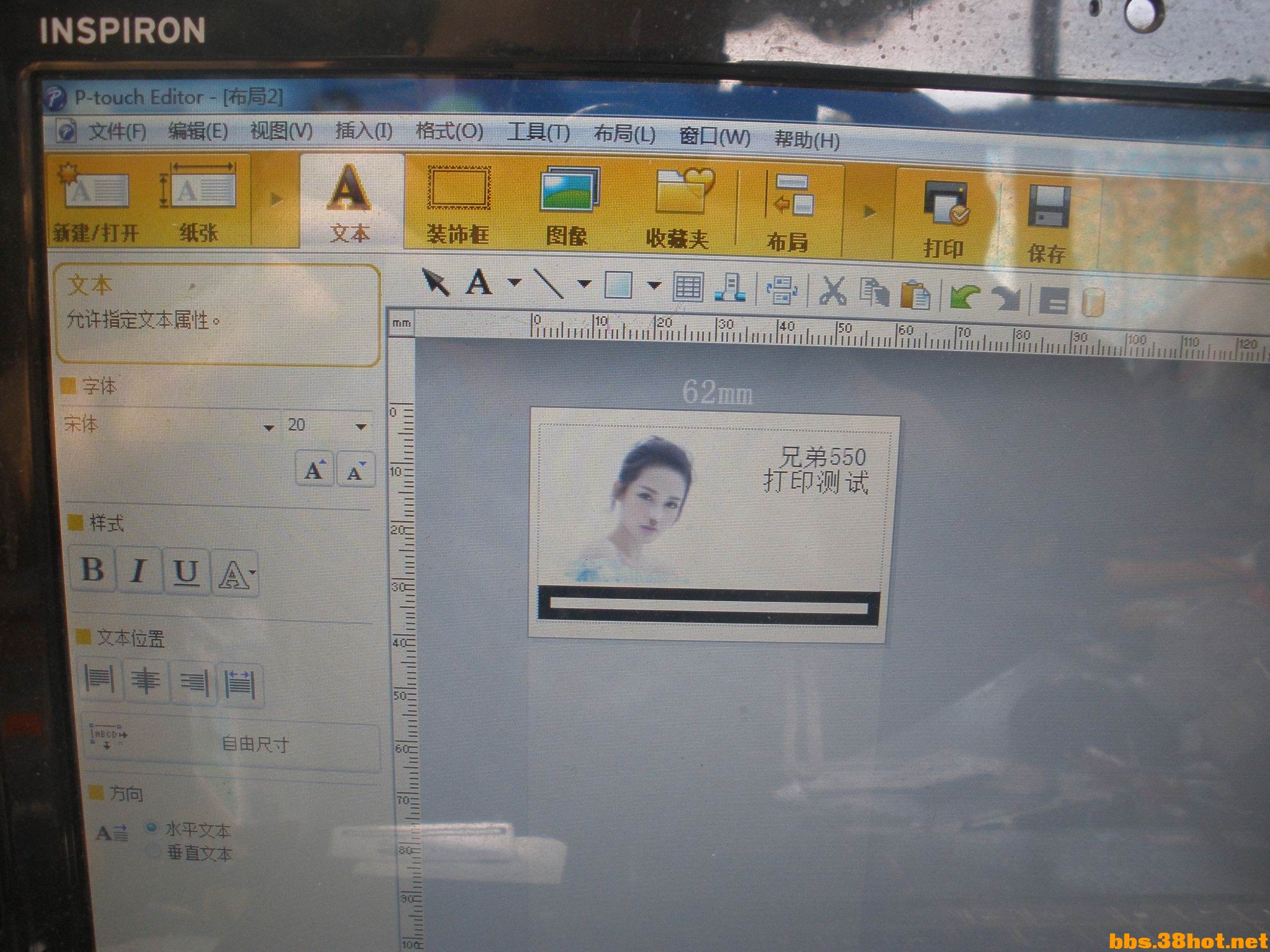This screenshot has height=952, width=1270.
Task: Open 插入(I) menu
Action: pos(364,130)
